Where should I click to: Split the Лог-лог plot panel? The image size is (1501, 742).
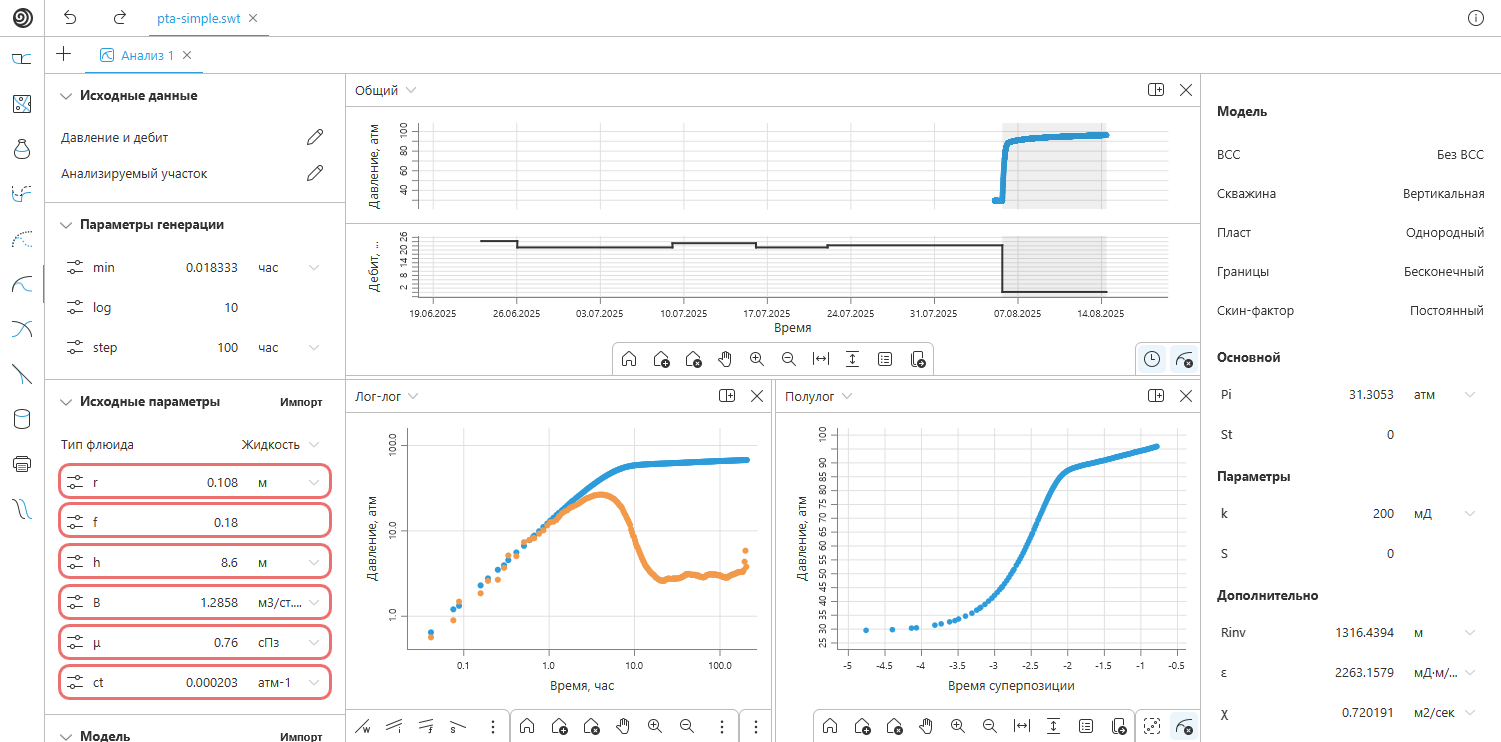(727, 396)
